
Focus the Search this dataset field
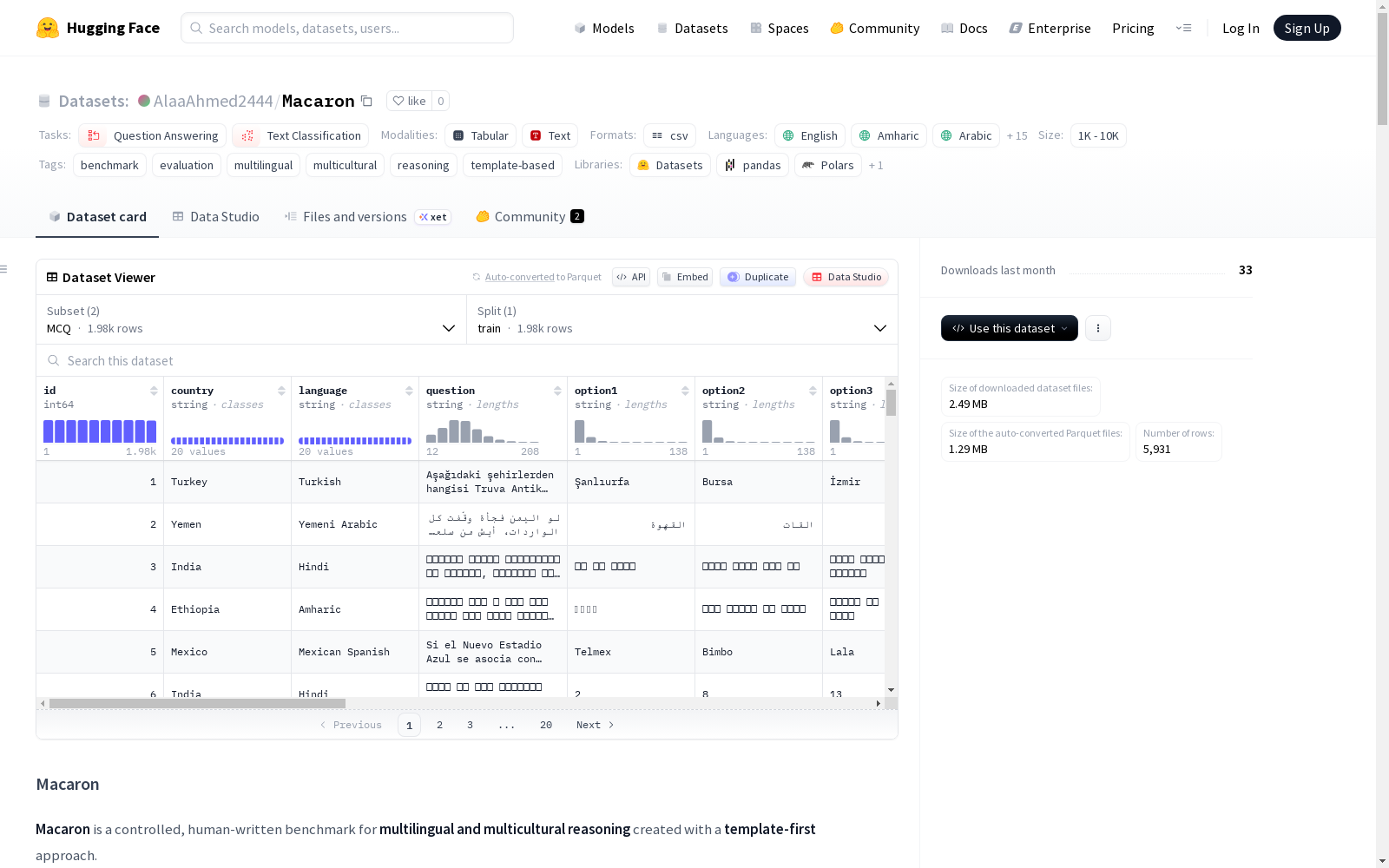pyautogui.click(x=467, y=360)
